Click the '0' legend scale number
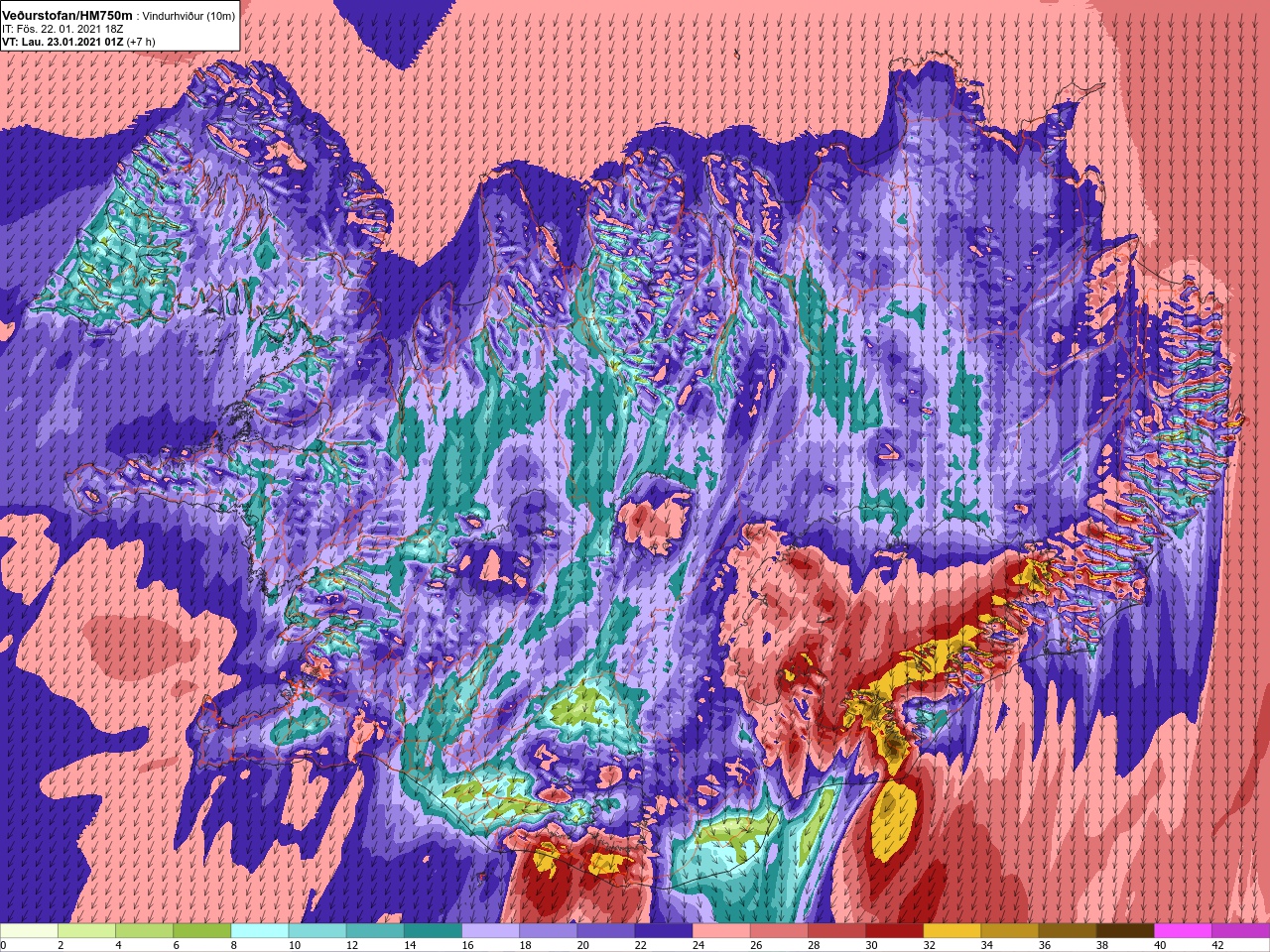1270x952 pixels. pos(4,945)
